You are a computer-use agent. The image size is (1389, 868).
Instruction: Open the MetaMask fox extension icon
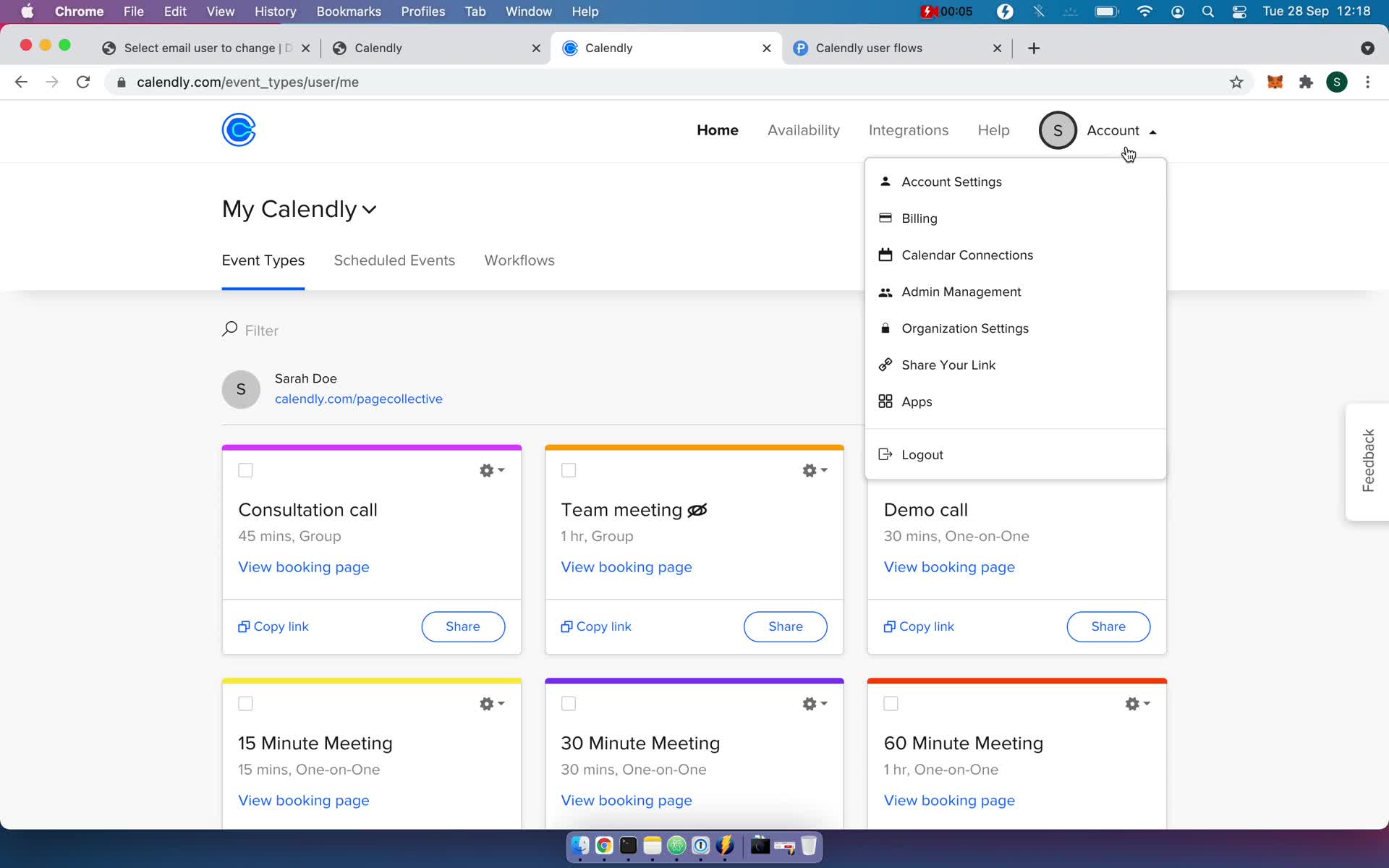pyautogui.click(x=1275, y=82)
